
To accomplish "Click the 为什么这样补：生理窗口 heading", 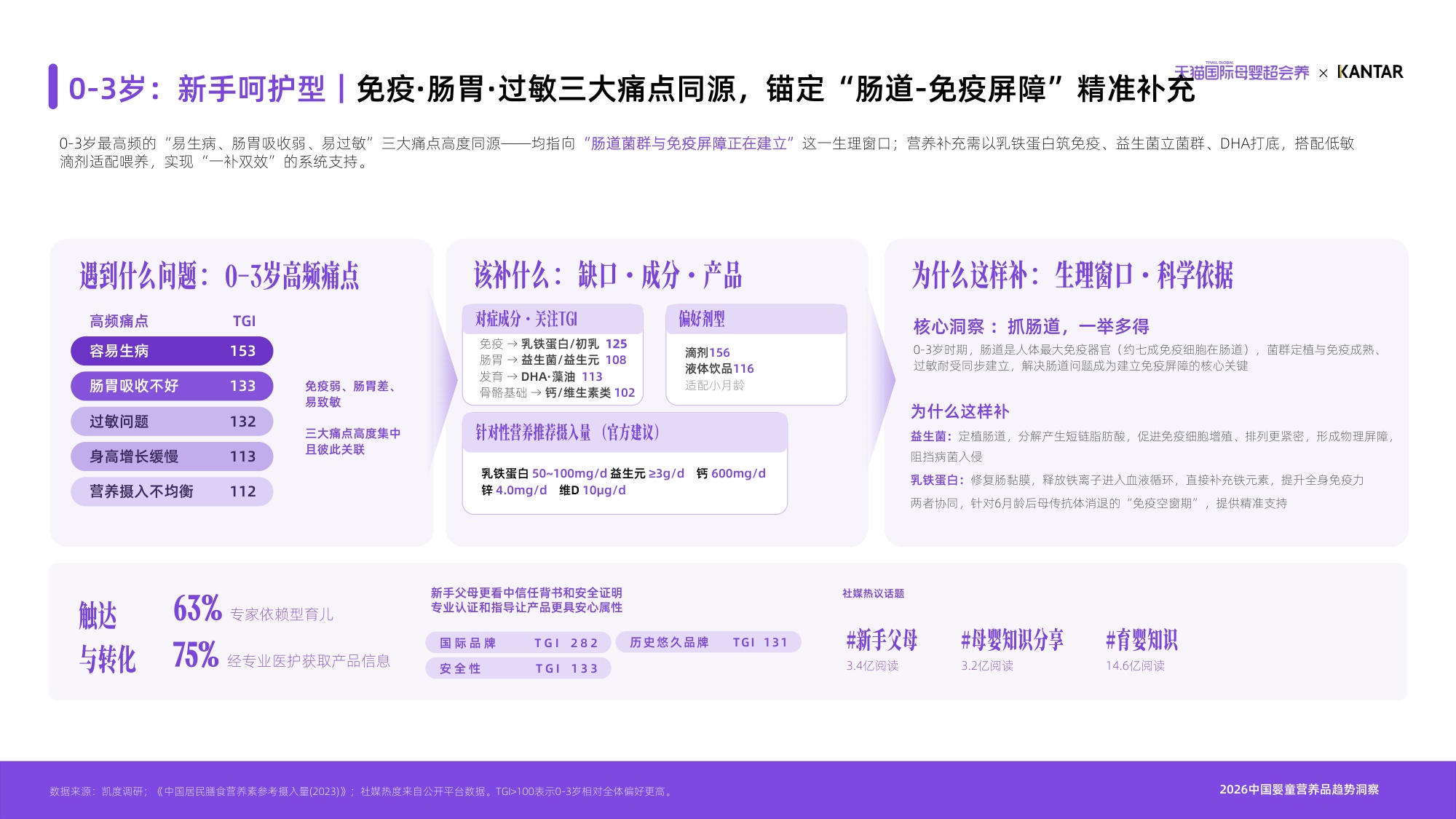I will (x=1072, y=275).
